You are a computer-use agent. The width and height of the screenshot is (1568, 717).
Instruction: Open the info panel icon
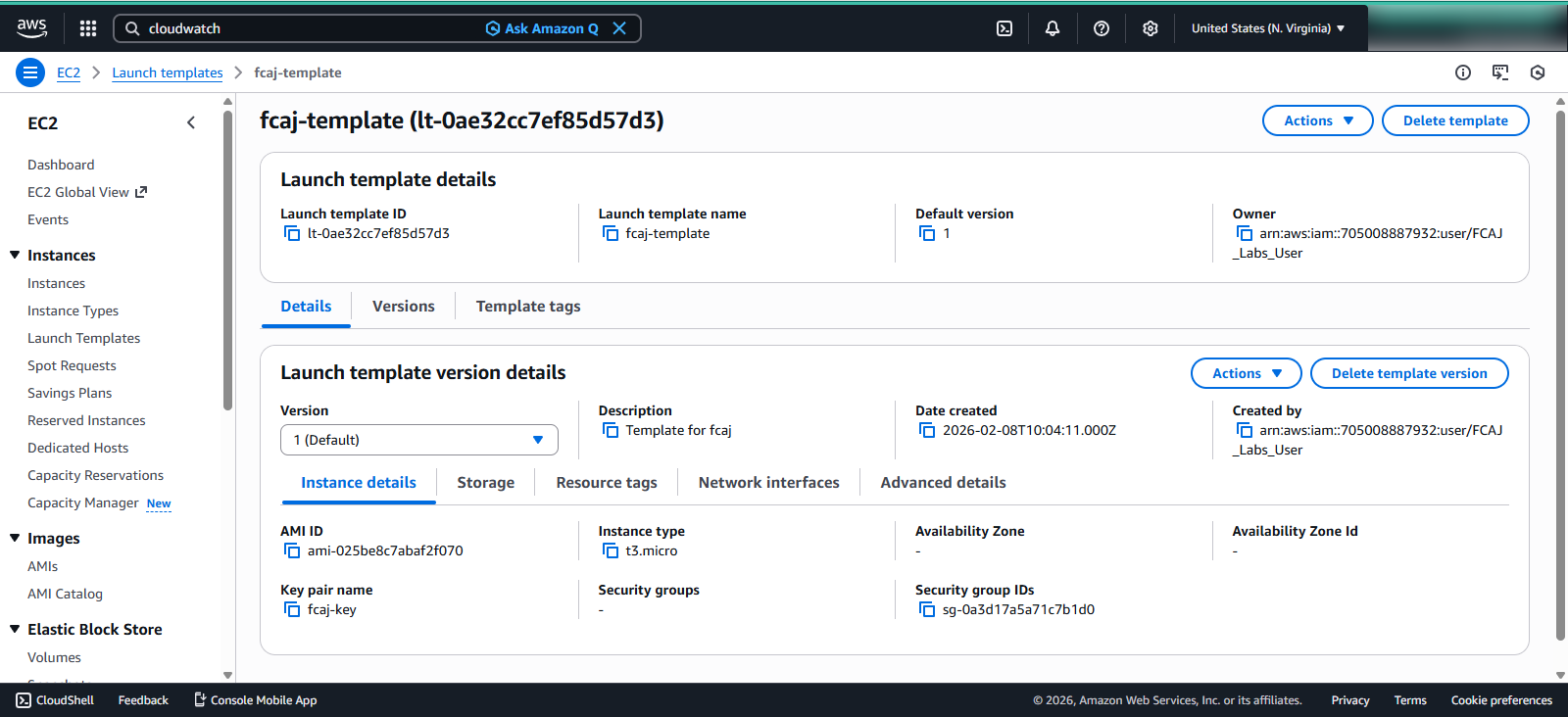point(1463,72)
